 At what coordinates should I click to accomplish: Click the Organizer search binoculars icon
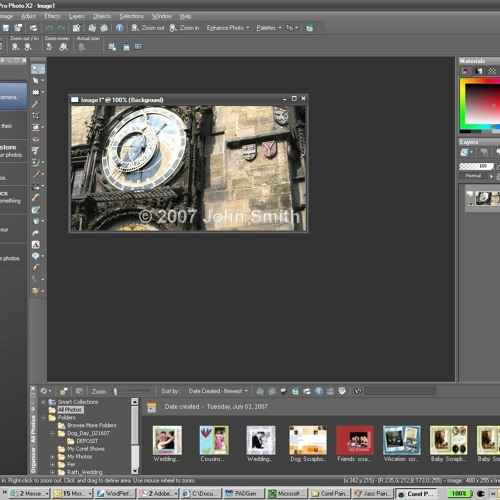358,391
